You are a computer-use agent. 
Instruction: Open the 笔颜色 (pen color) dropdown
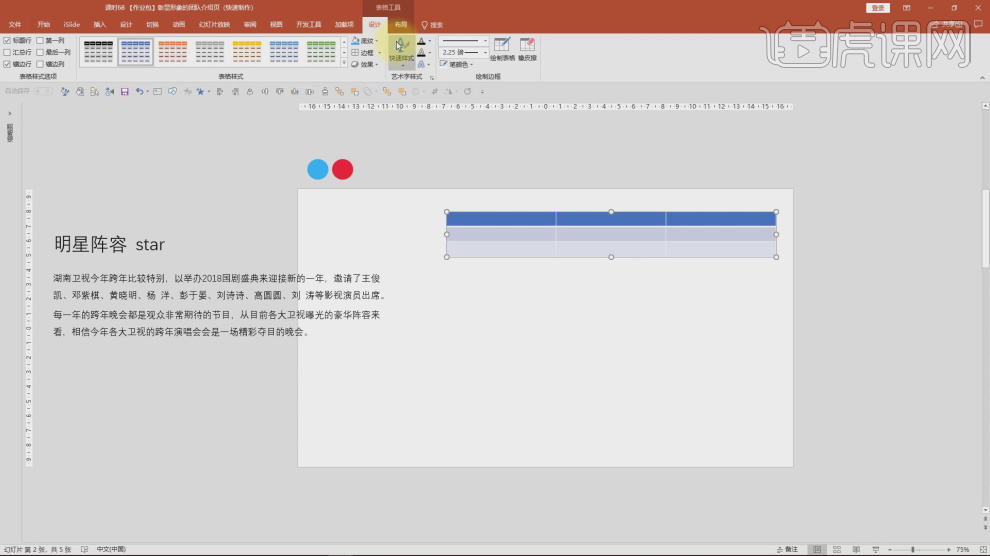point(456,64)
